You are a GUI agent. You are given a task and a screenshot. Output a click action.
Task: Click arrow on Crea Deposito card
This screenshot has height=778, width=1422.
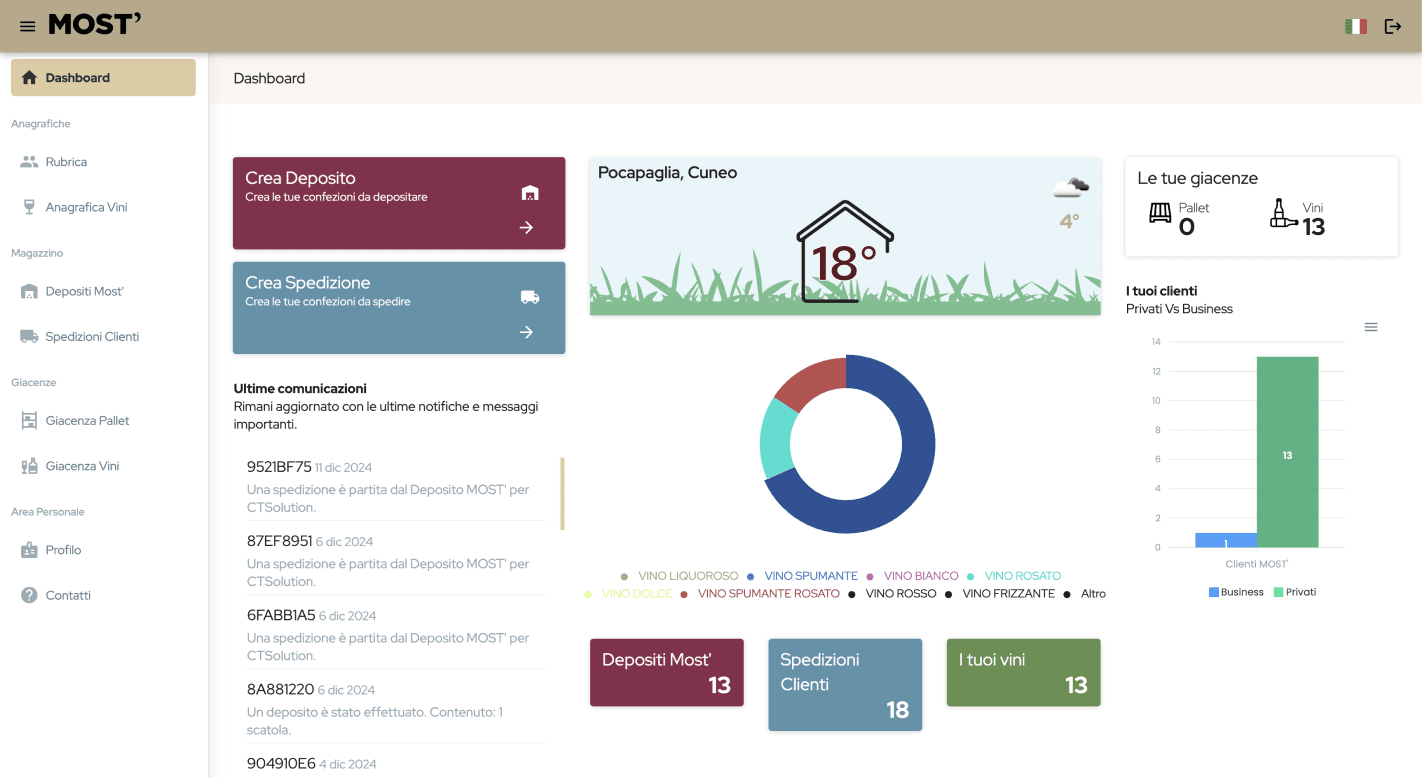point(526,228)
